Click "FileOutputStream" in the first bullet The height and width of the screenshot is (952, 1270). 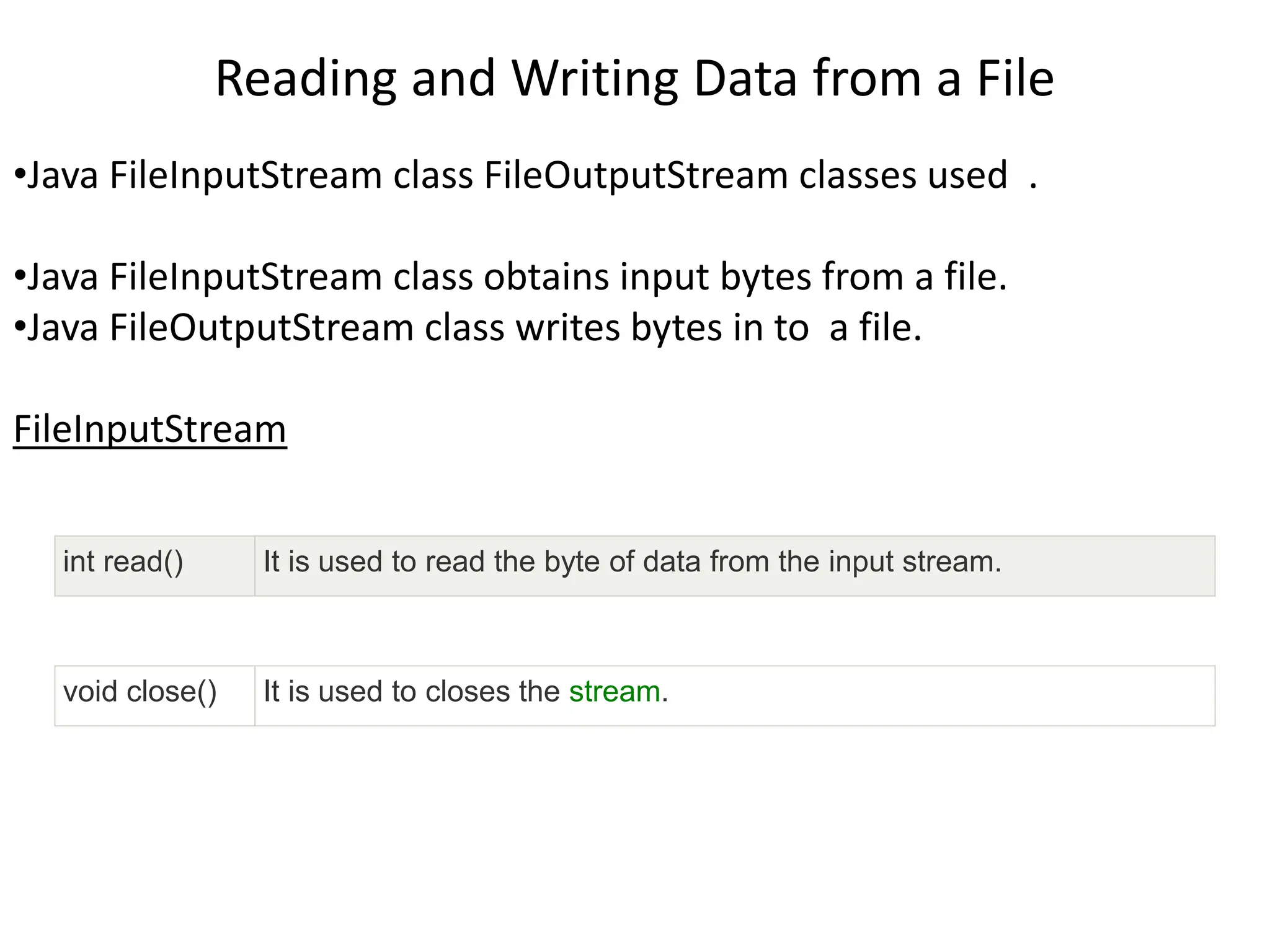(x=635, y=175)
